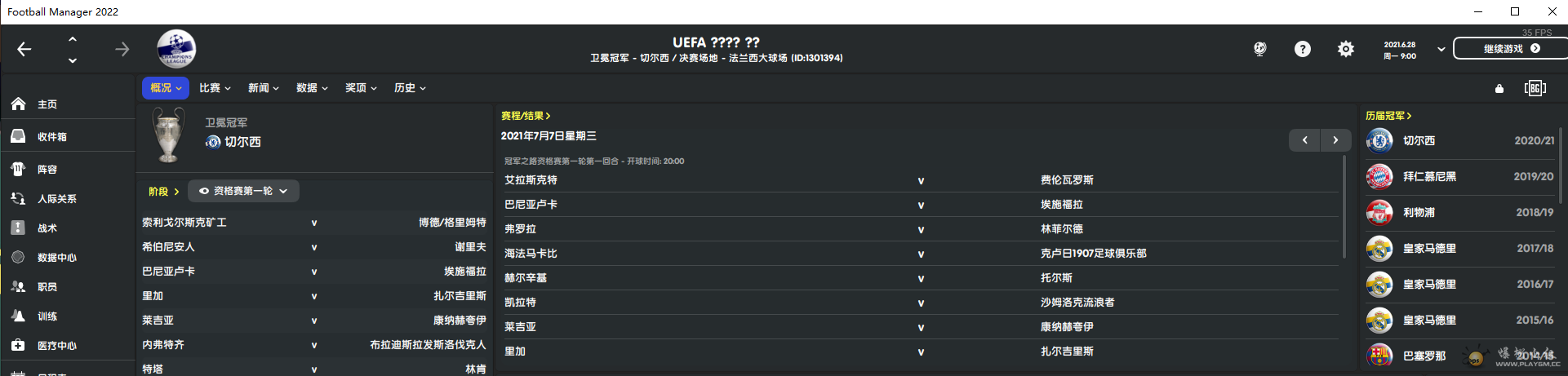Image resolution: width=1568 pixels, height=376 pixels.
Task: Open 战术 tactics in the sidebar
Action: (47, 228)
